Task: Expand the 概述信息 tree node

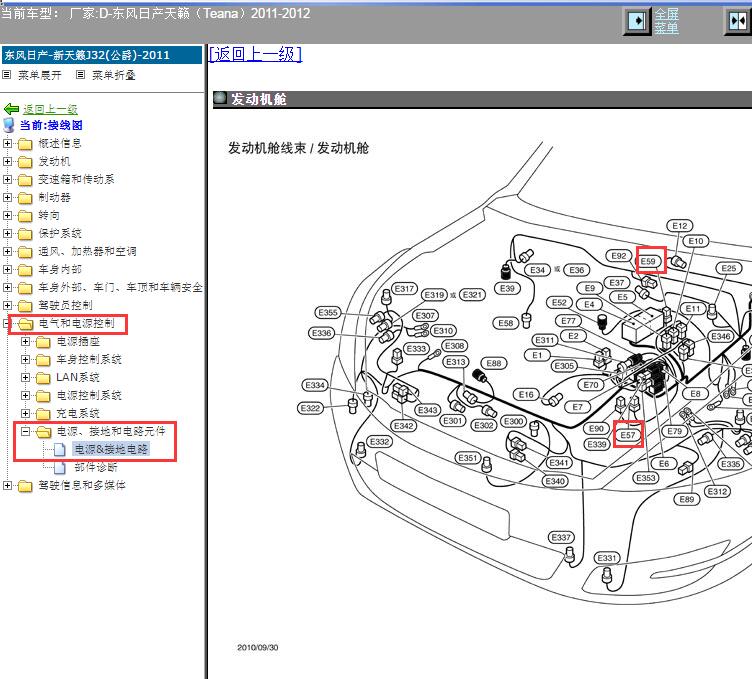Action: click(x=7, y=143)
